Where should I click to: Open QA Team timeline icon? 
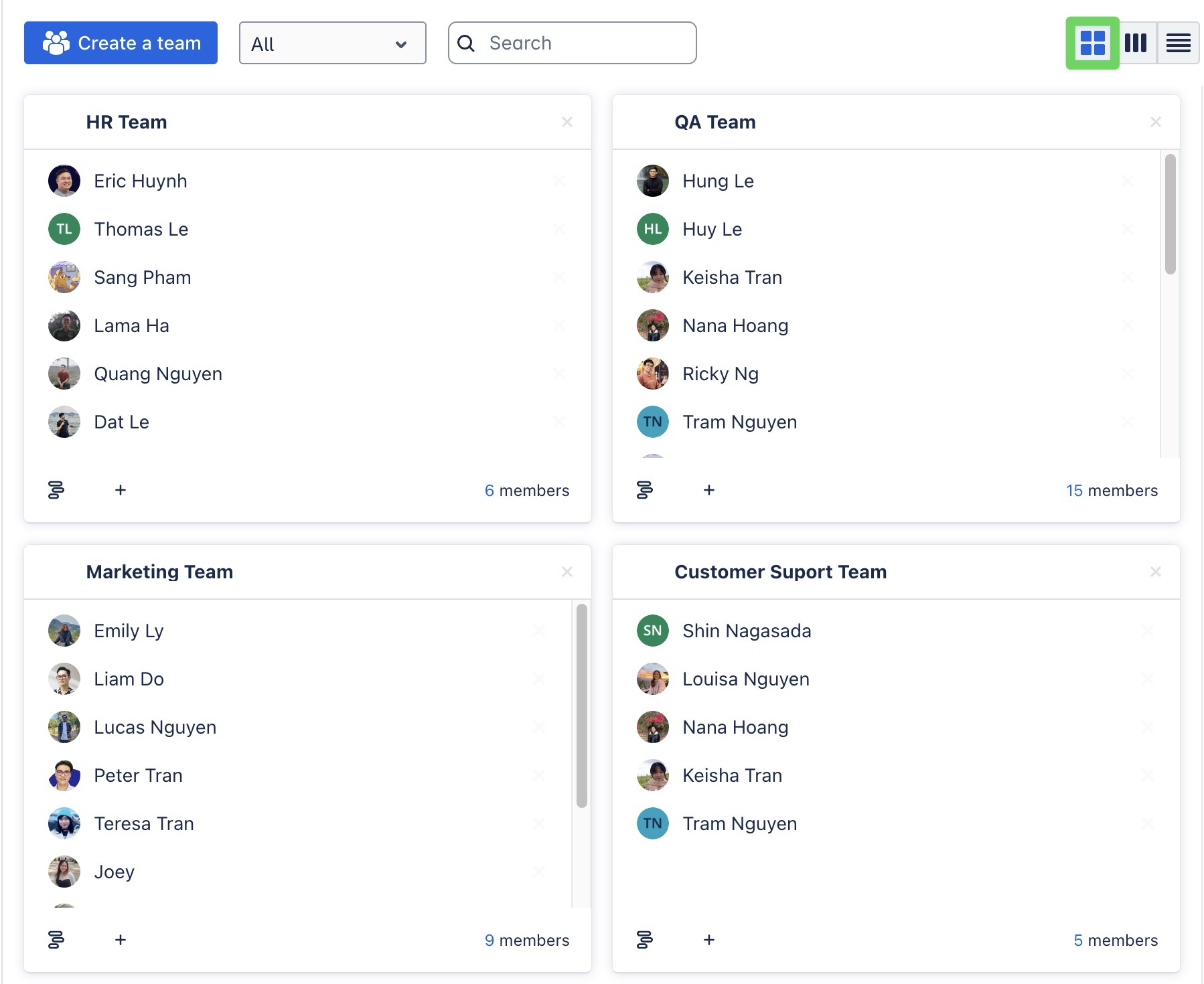point(644,490)
